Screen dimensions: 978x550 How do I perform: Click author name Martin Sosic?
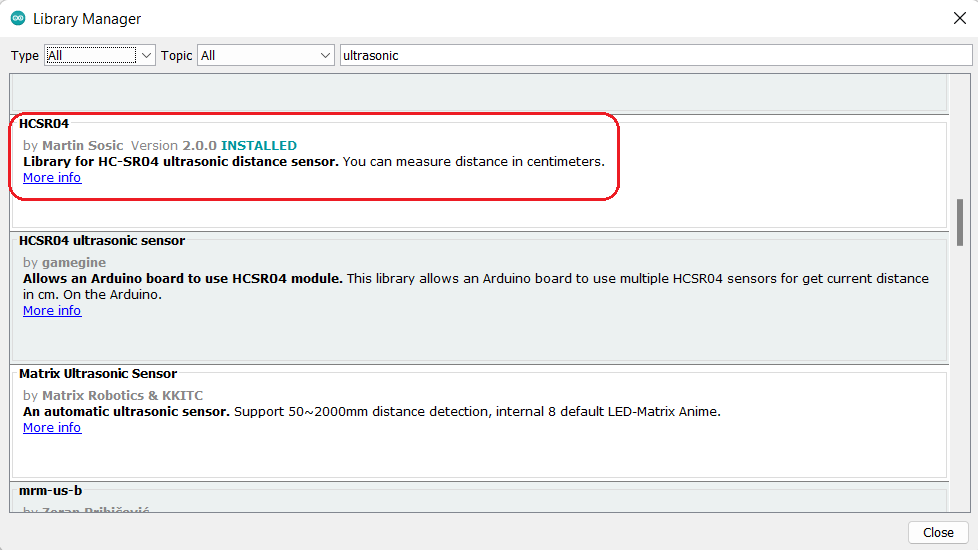click(82, 145)
